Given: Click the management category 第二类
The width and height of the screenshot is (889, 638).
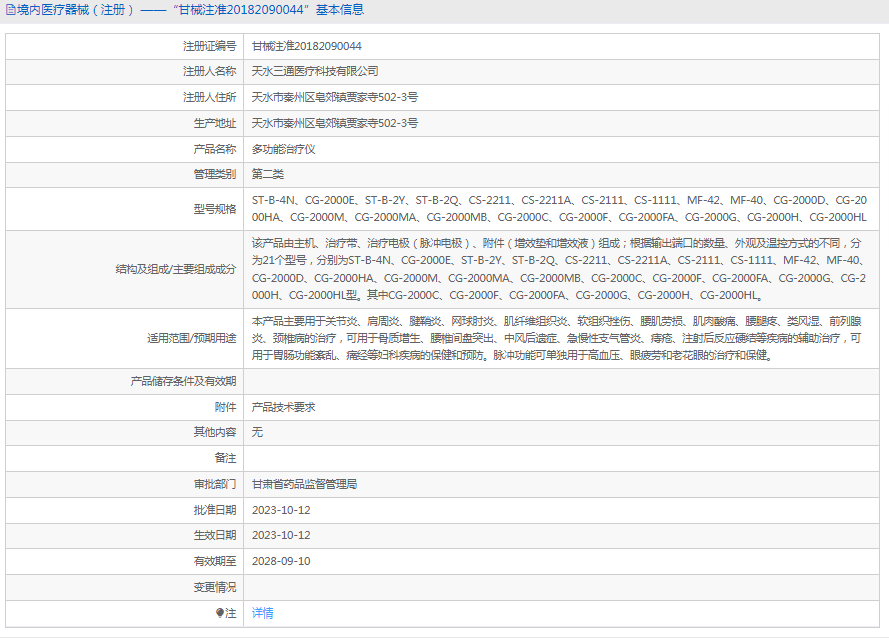Looking at the screenshot, I should coord(268,174).
